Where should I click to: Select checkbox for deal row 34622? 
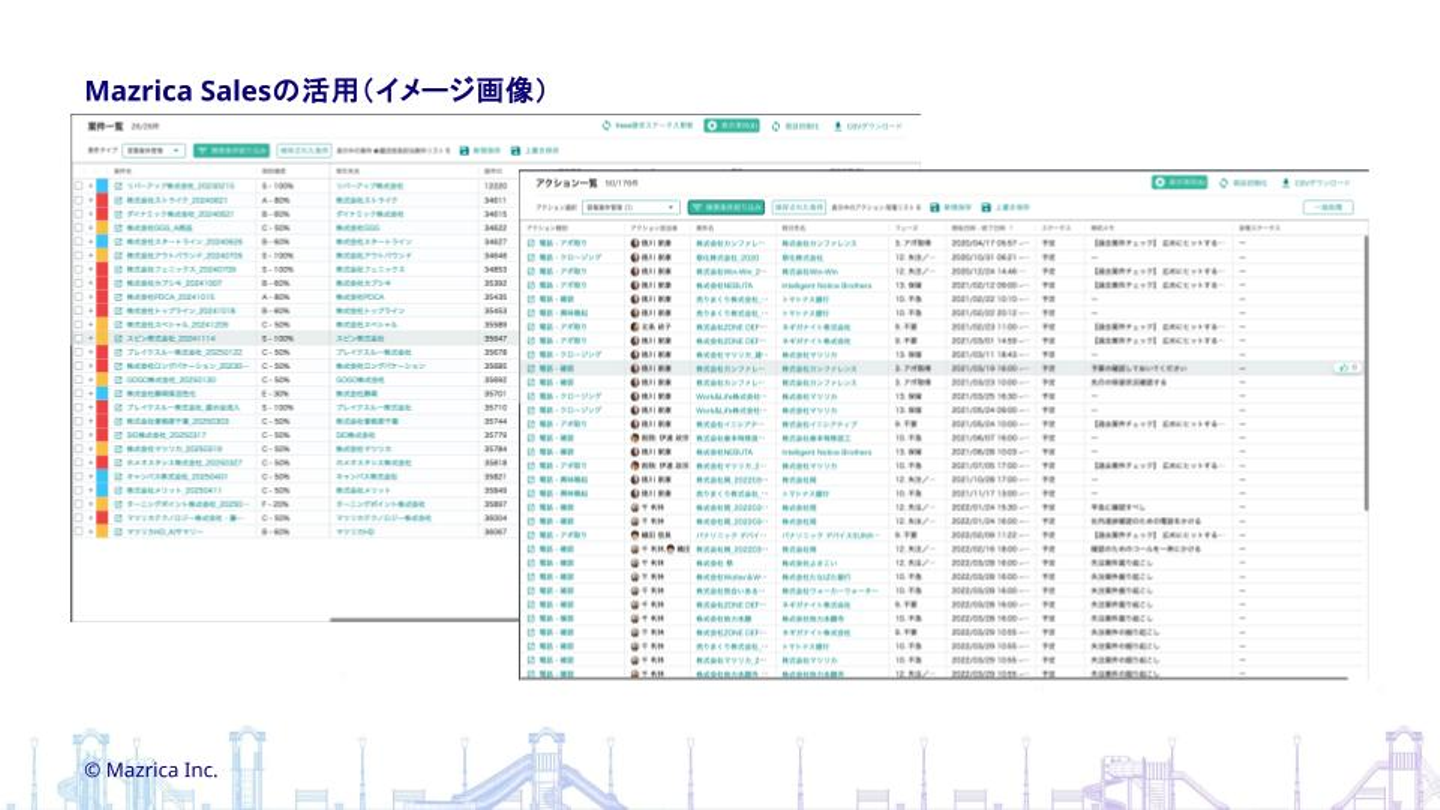click(78, 228)
